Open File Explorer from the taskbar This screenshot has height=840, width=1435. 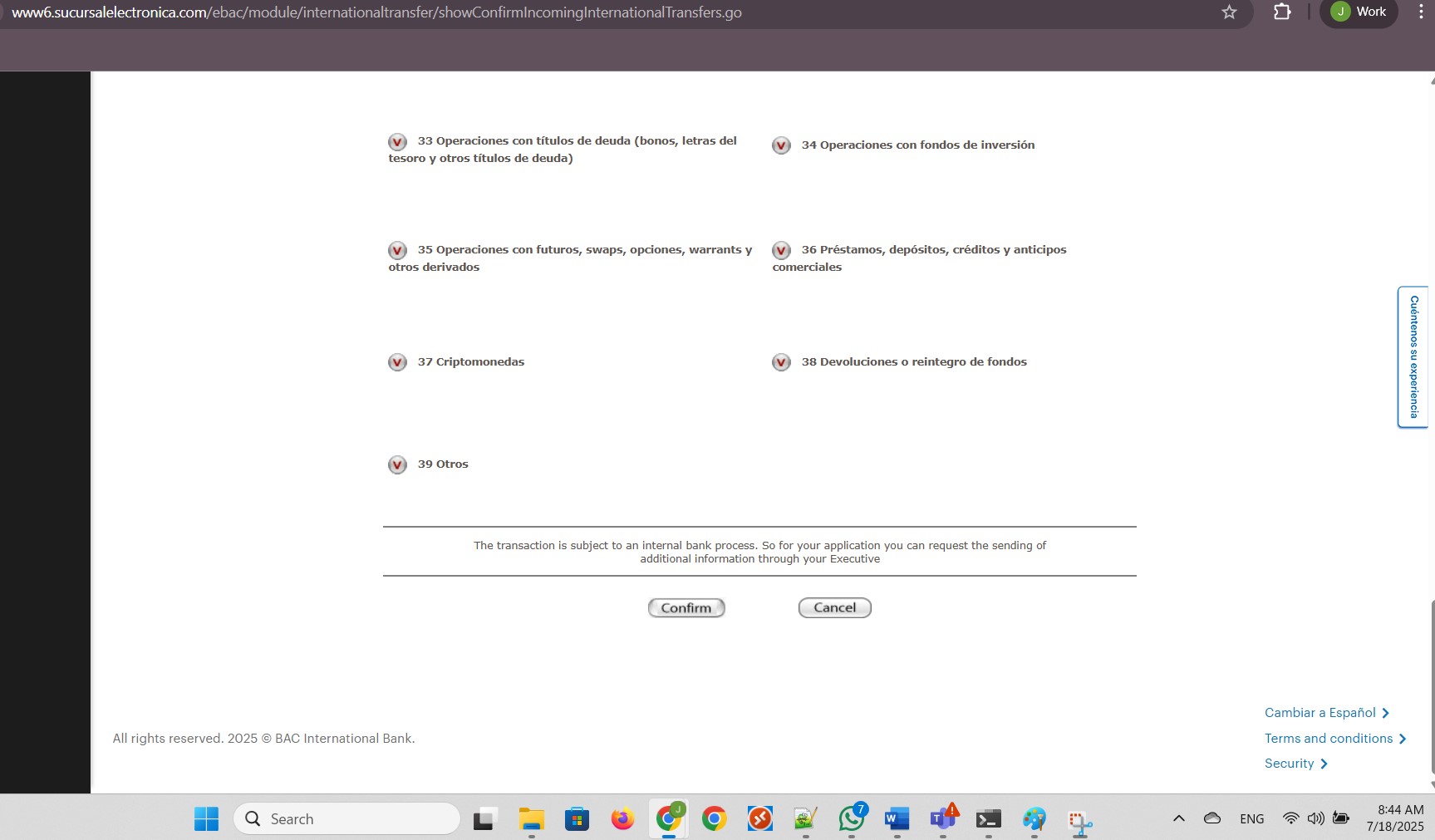coord(531,819)
